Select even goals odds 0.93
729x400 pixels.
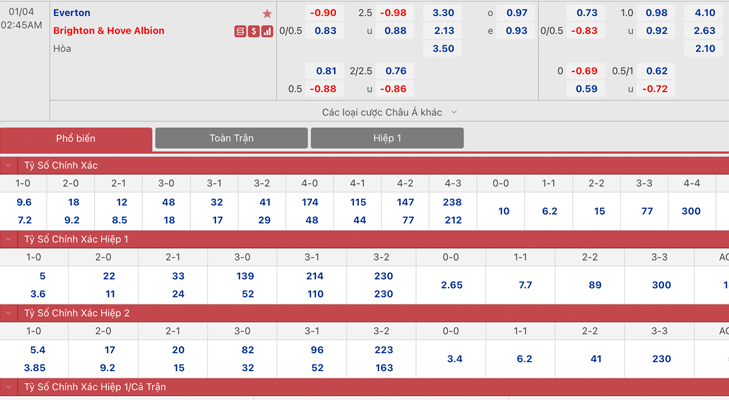point(516,31)
